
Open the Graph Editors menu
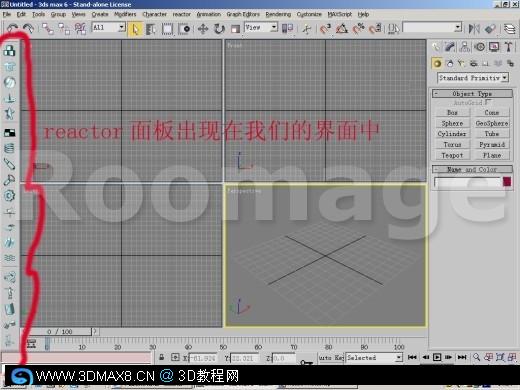[x=243, y=14]
